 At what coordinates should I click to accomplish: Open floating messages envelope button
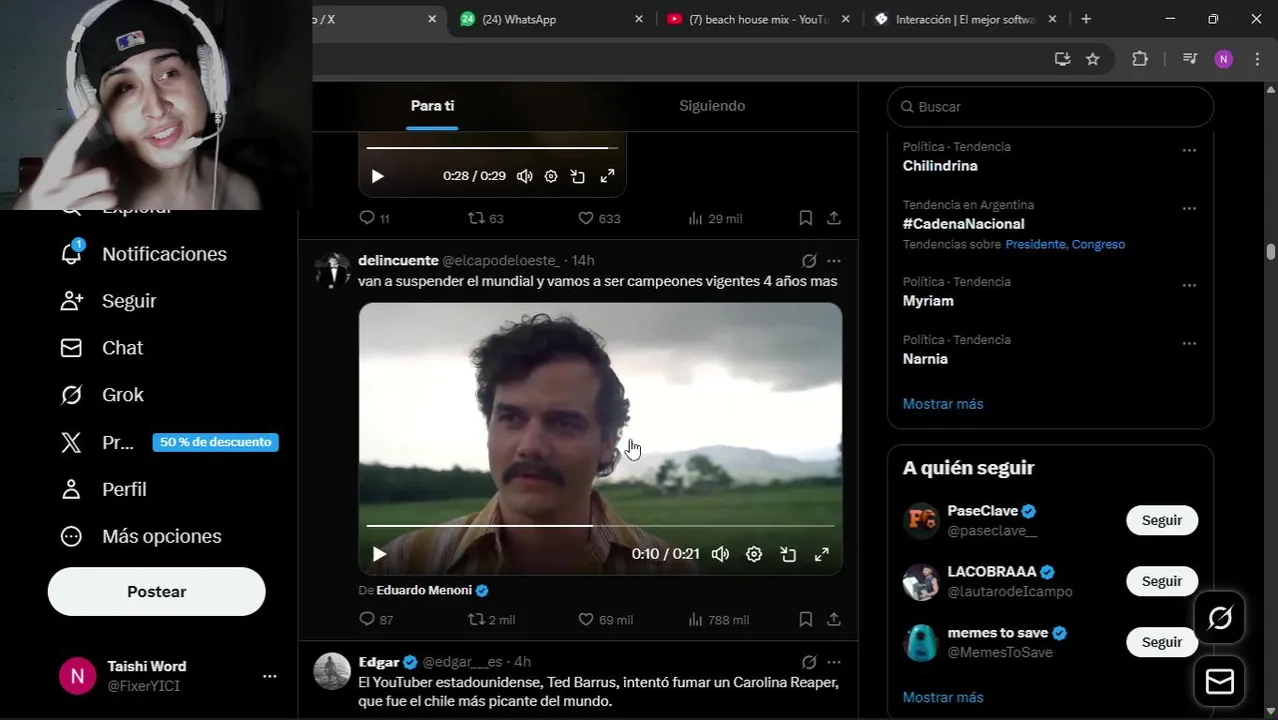(1220, 682)
